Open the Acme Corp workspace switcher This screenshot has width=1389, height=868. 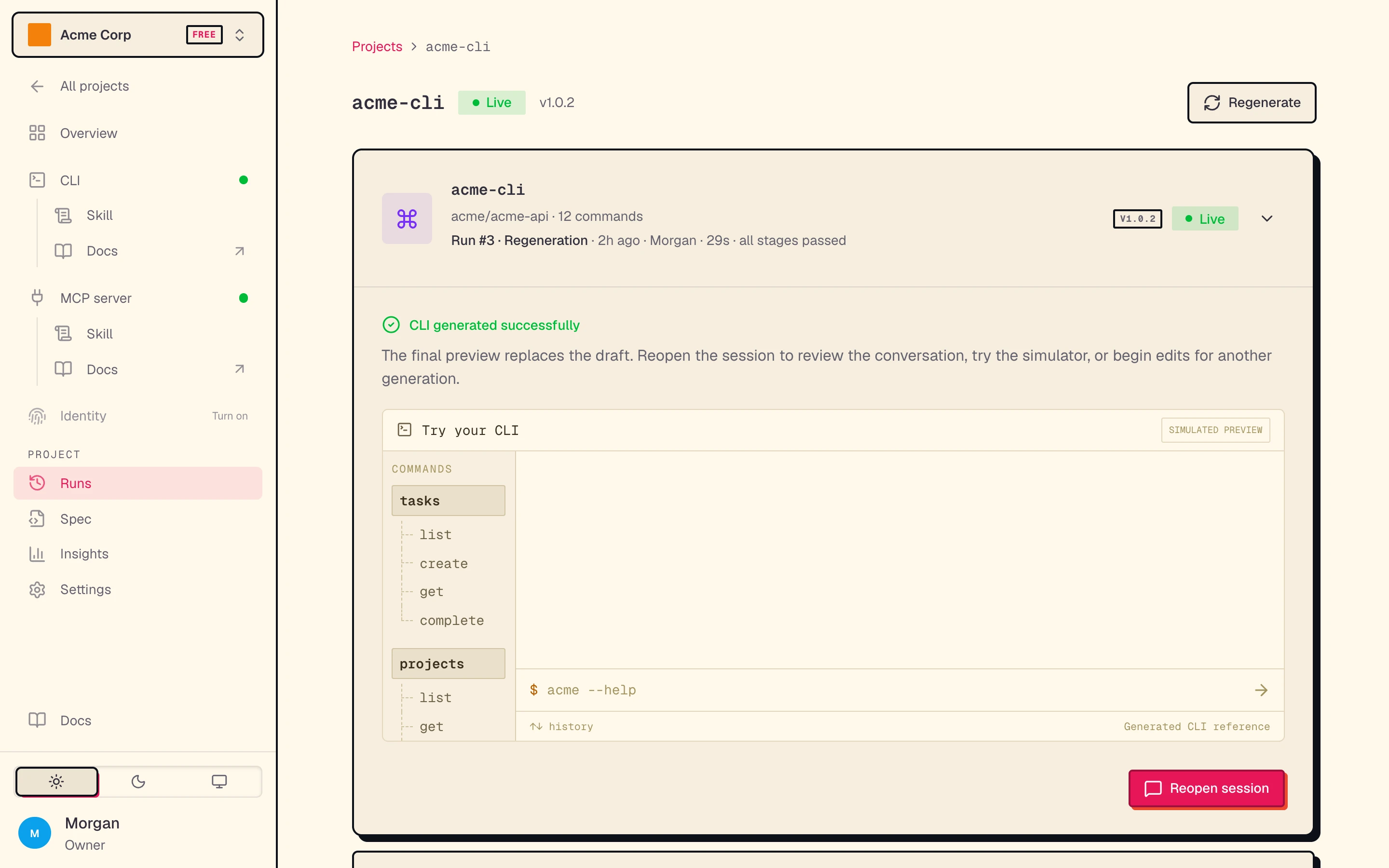[x=138, y=34]
